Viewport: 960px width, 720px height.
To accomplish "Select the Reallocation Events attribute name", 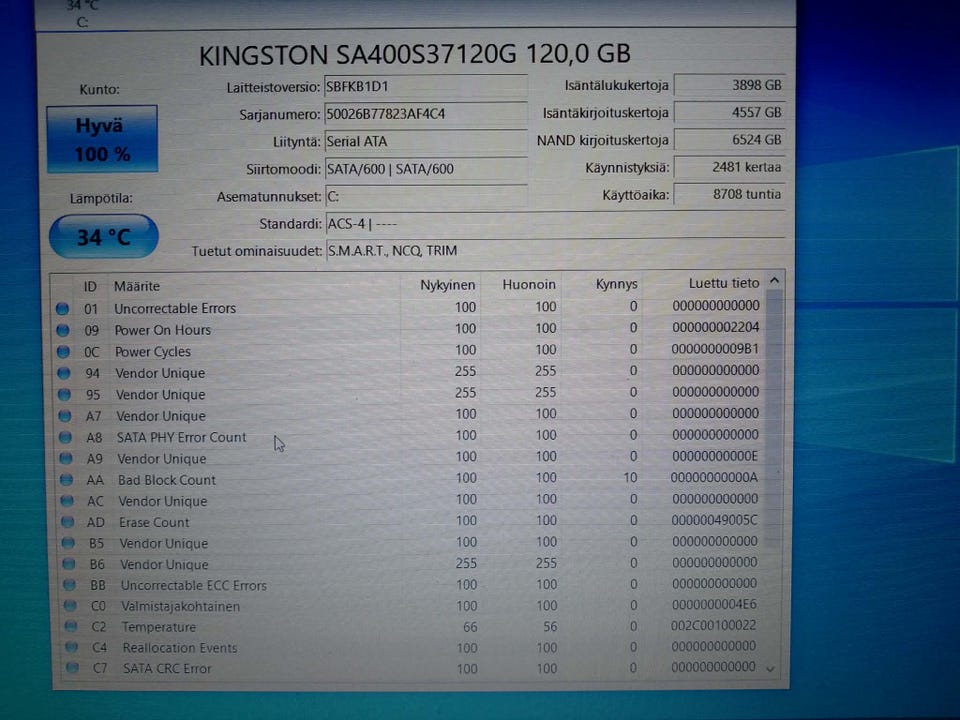I will 180,648.
